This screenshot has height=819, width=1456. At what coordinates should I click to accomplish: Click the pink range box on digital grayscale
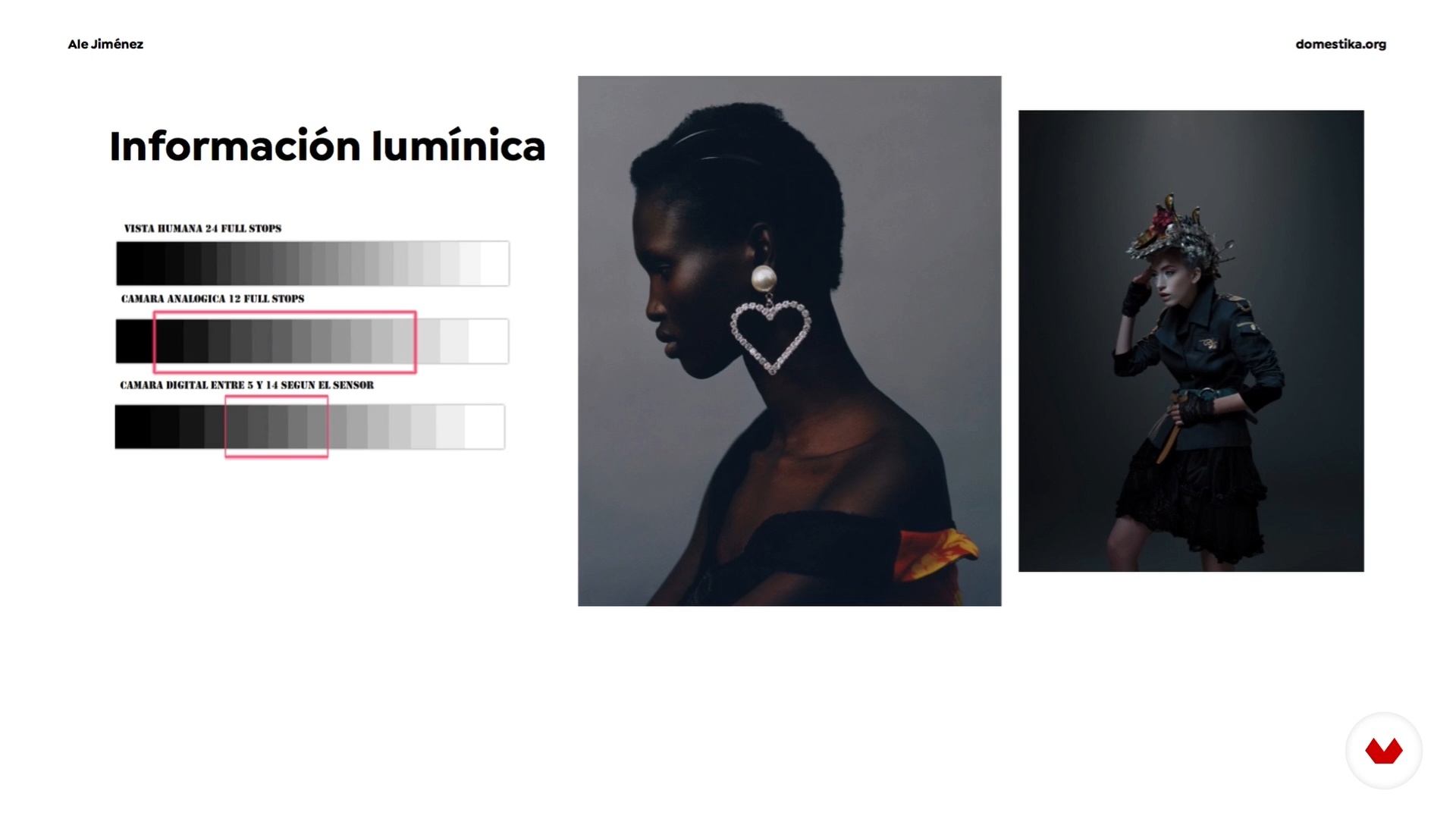pos(276,426)
